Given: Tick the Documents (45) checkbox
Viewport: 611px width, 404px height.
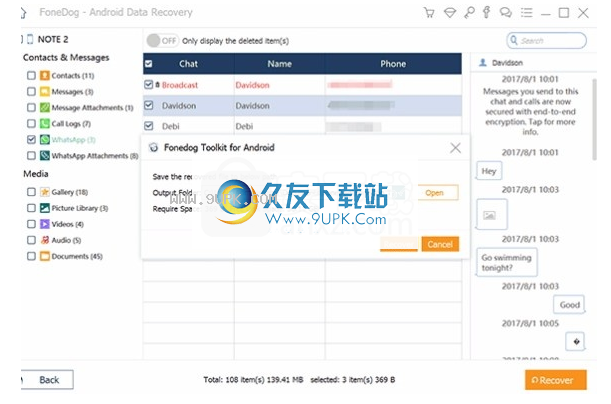Looking at the screenshot, I should [31, 256].
